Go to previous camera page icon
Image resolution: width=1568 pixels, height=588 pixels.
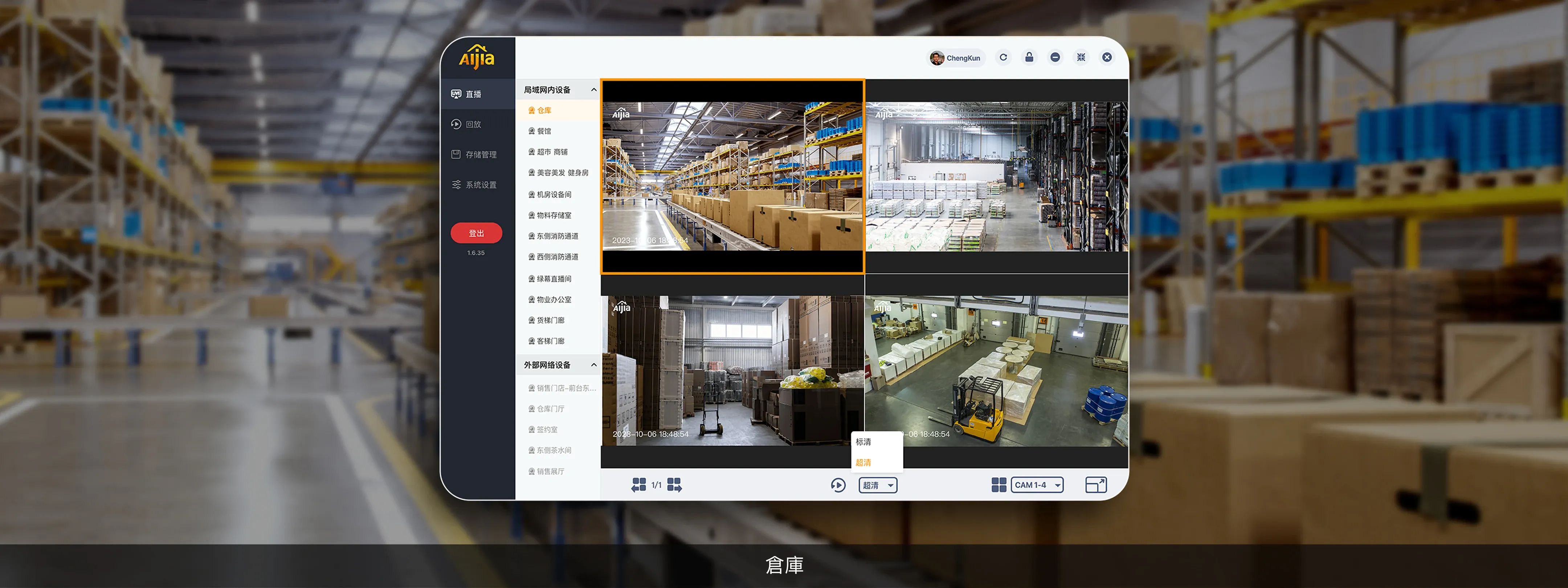pyautogui.click(x=638, y=485)
